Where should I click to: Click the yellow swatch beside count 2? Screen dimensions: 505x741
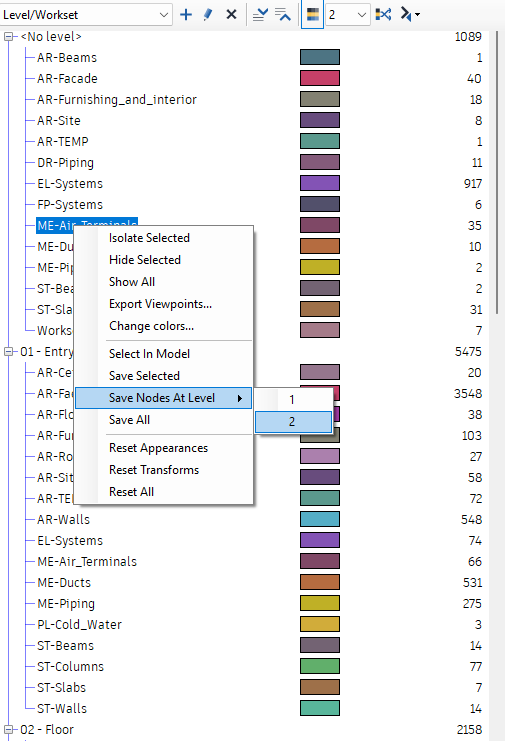320,267
